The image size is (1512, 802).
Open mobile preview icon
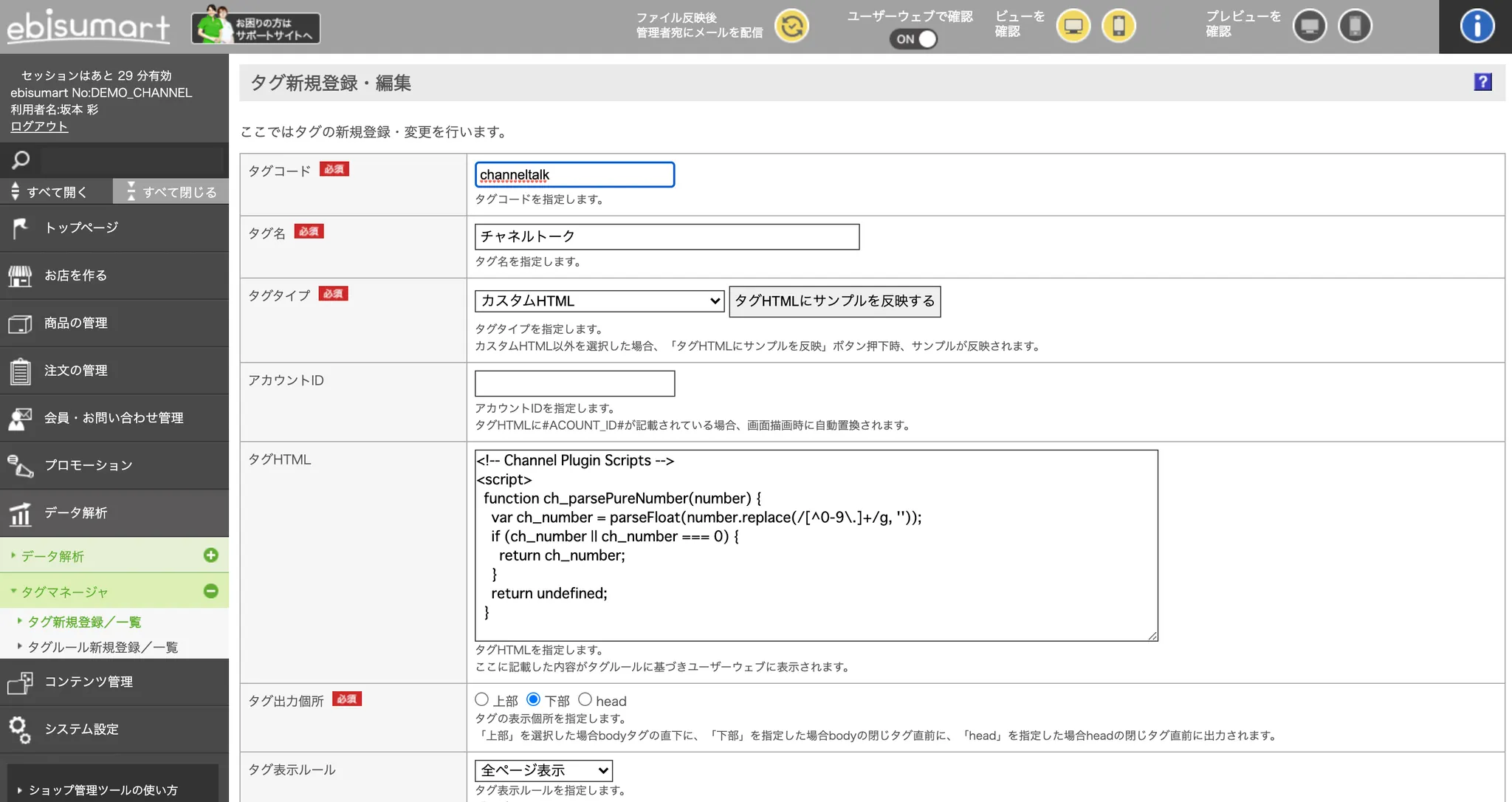coord(1355,27)
